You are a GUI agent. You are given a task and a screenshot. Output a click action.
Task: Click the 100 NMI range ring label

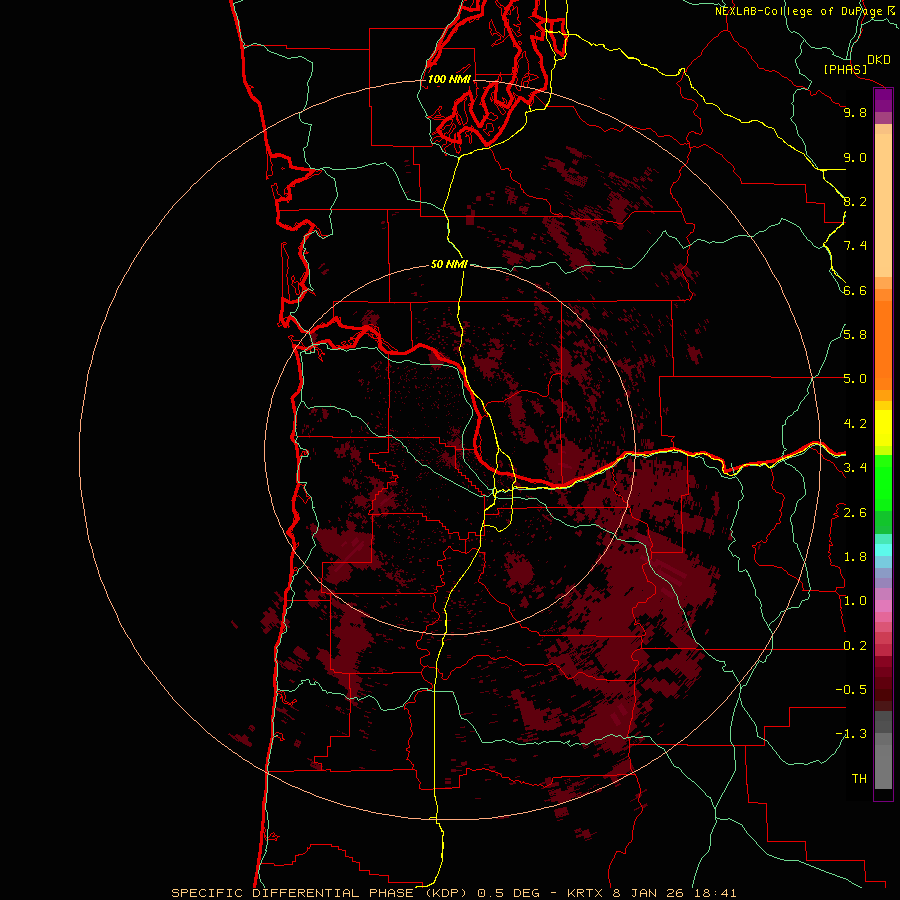click(449, 79)
